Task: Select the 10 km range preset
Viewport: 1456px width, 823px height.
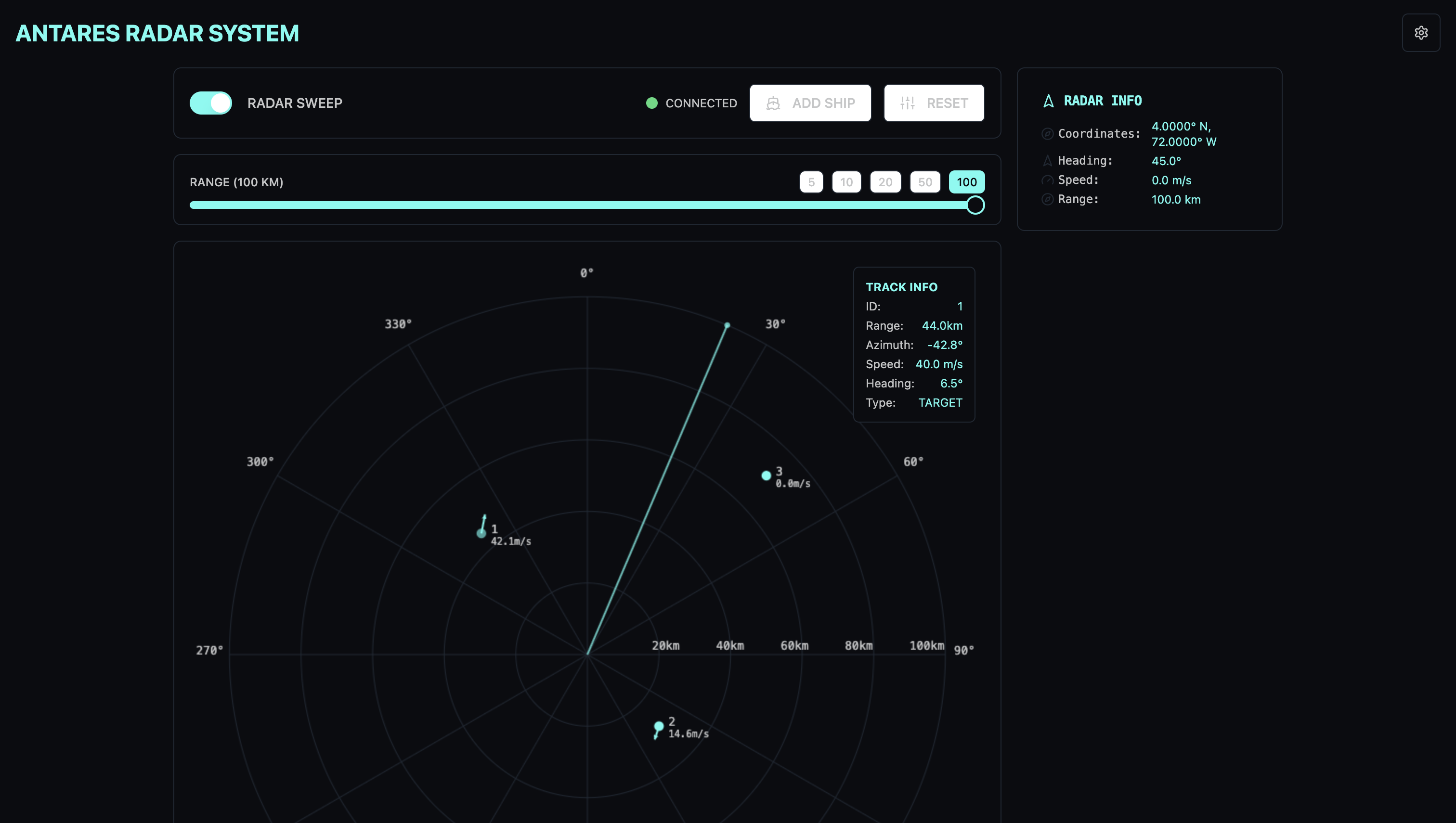Action: pos(846,182)
